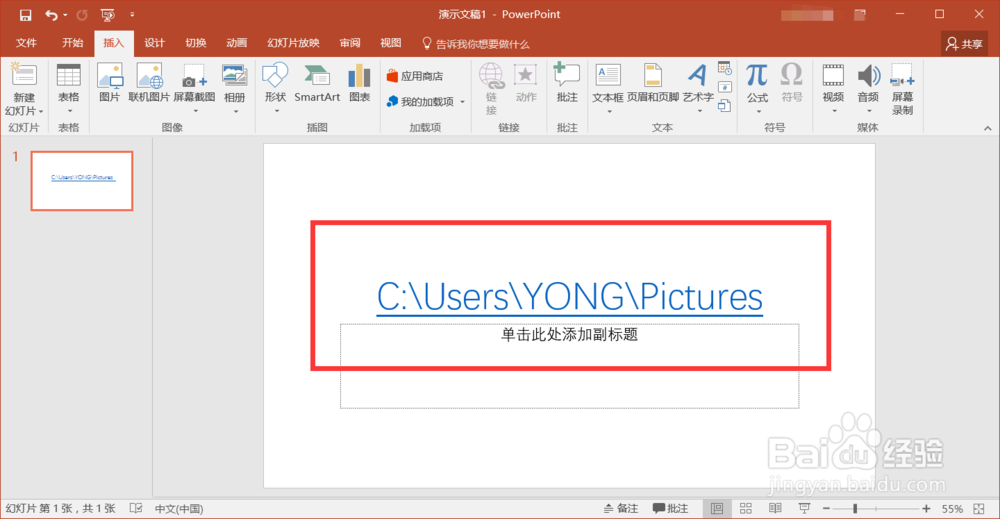Start 屏幕录制 screen recording

point(902,89)
